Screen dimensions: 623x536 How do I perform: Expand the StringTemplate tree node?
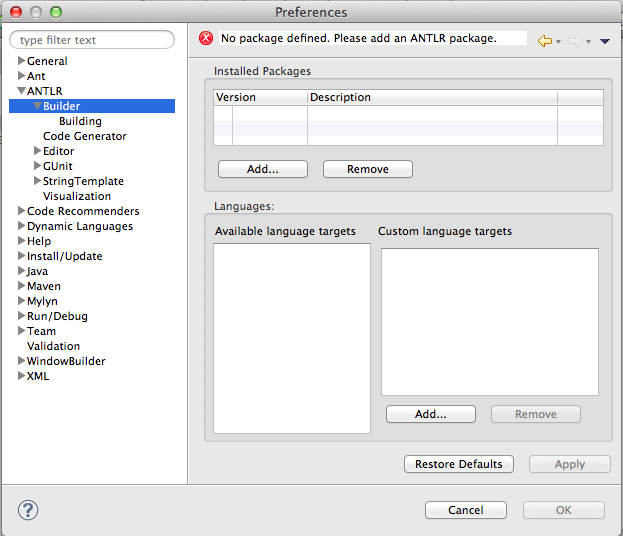pos(37,181)
